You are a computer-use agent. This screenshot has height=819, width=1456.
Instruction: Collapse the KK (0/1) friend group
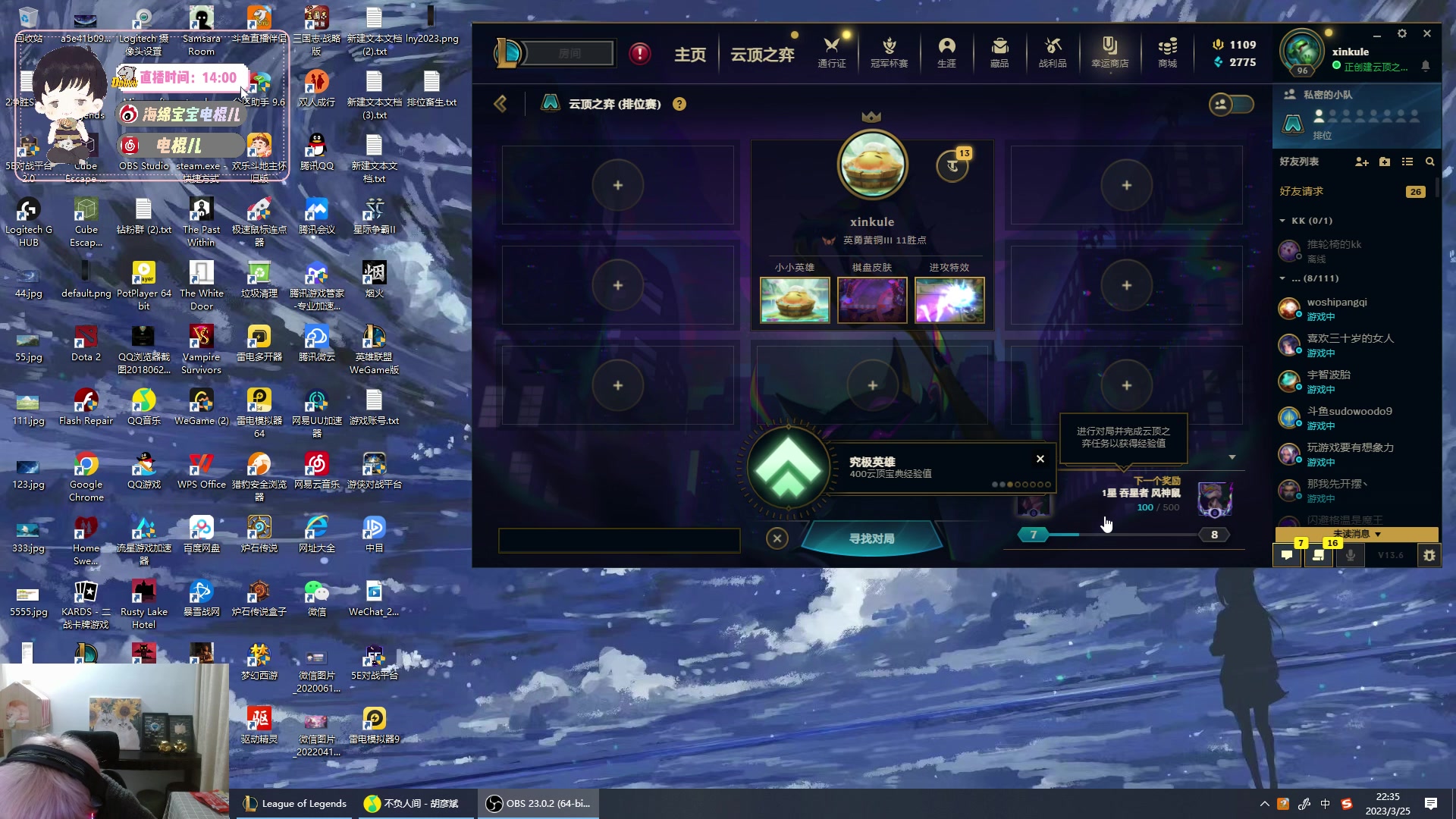tap(1283, 221)
